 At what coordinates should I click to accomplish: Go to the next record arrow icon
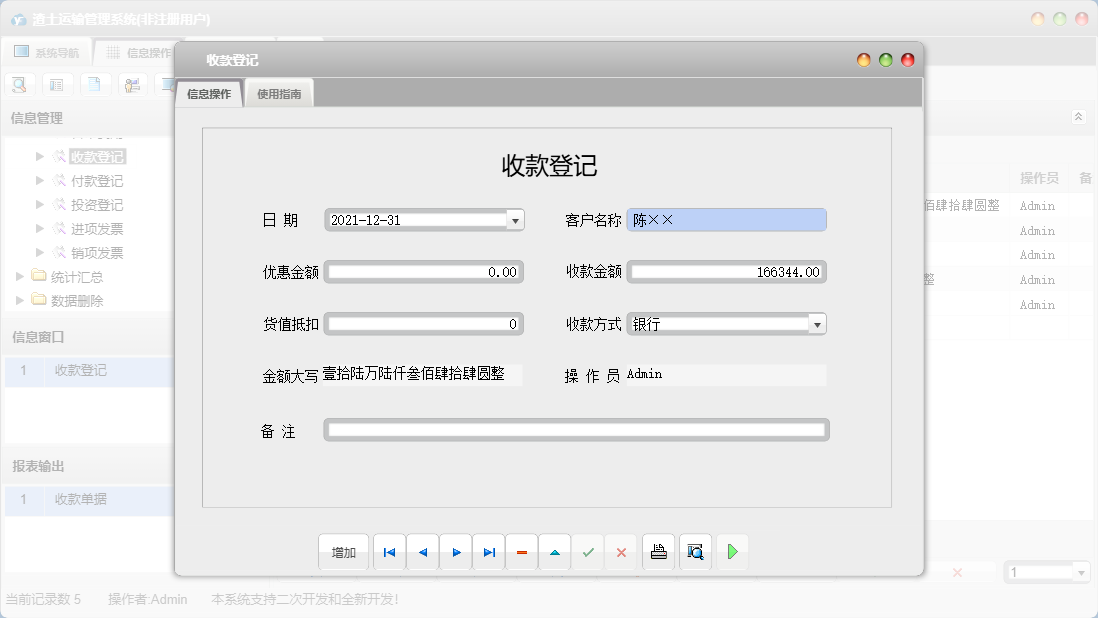point(455,551)
